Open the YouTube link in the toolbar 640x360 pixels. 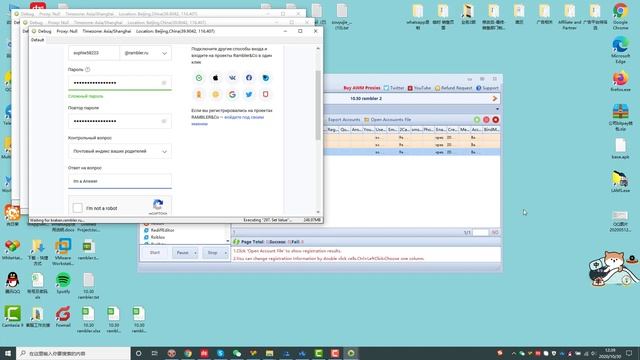click(x=419, y=88)
